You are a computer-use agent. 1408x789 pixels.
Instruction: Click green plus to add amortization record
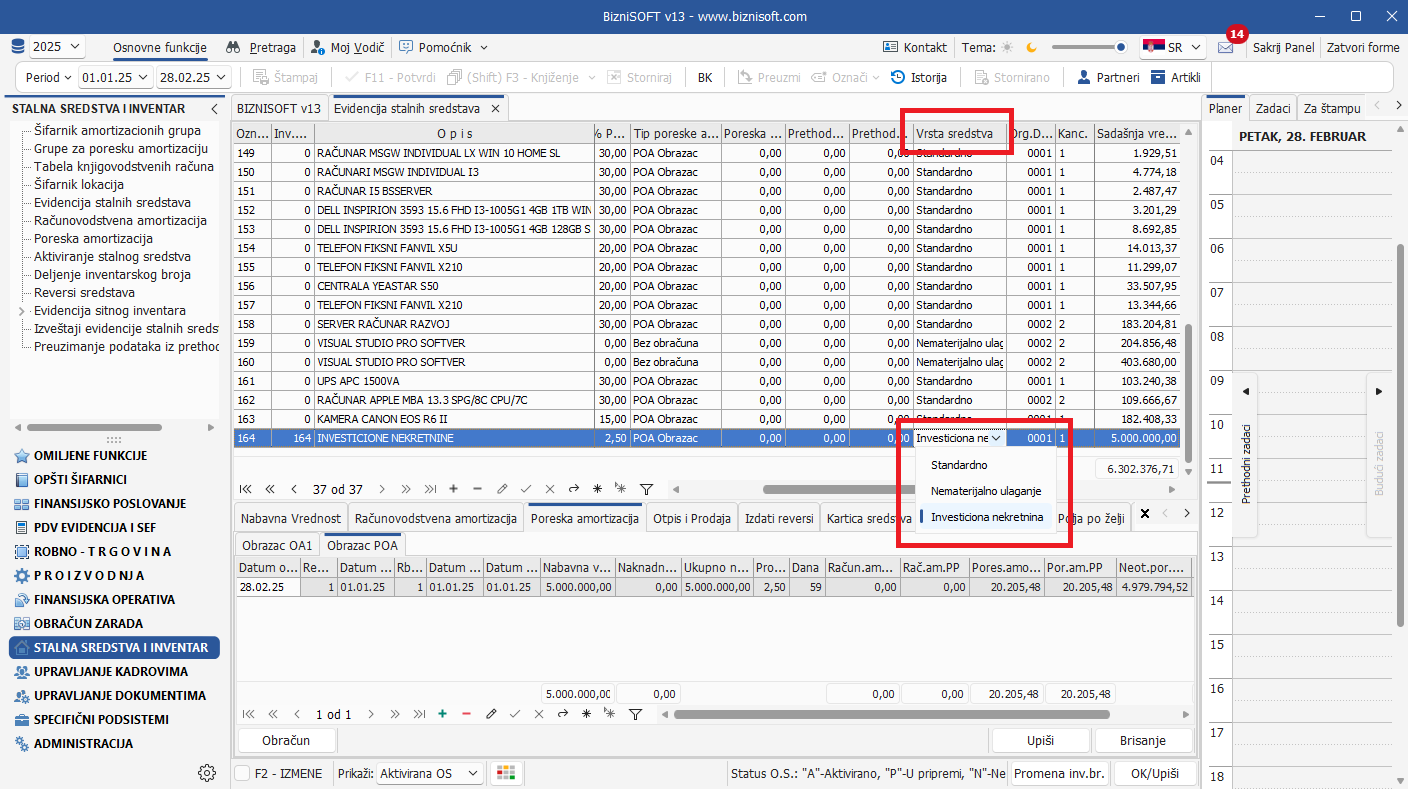(x=442, y=714)
